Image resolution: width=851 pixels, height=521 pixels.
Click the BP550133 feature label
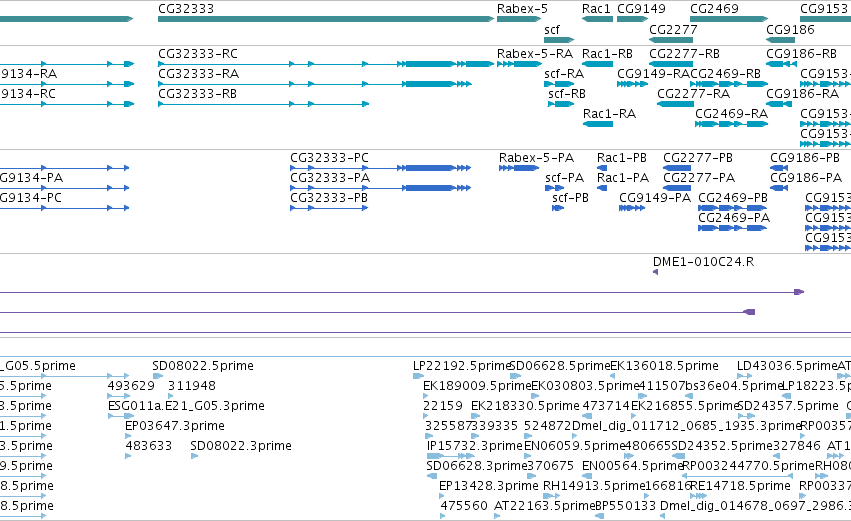point(625,506)
